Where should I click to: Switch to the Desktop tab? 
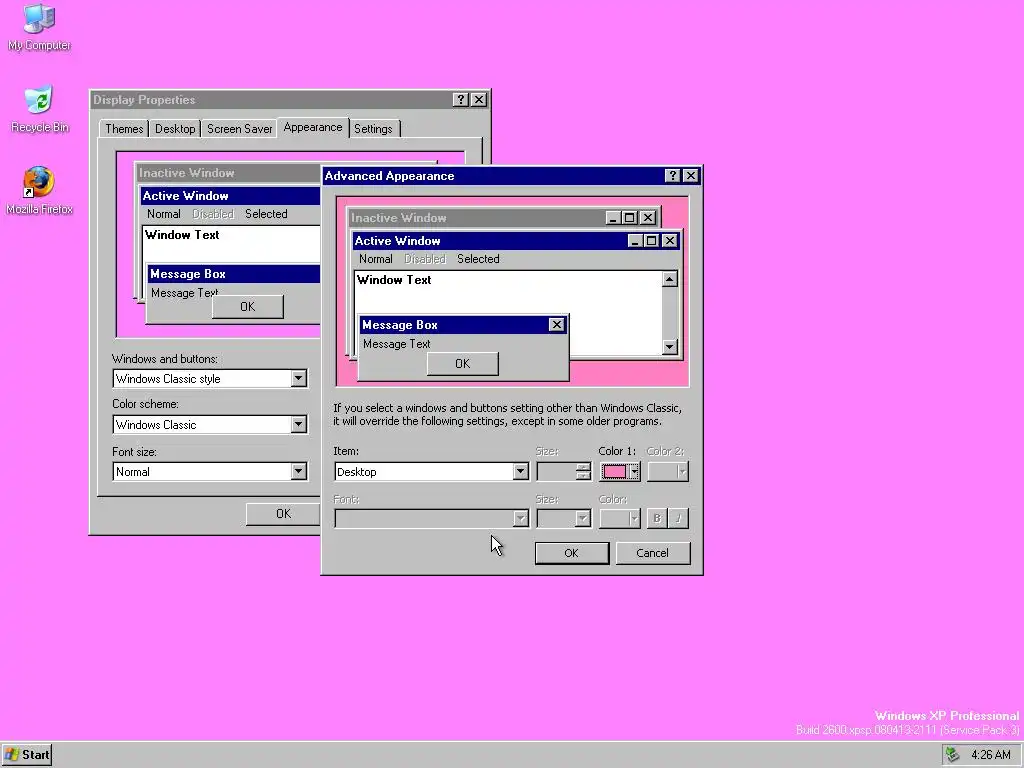click(x=174, y=129)
